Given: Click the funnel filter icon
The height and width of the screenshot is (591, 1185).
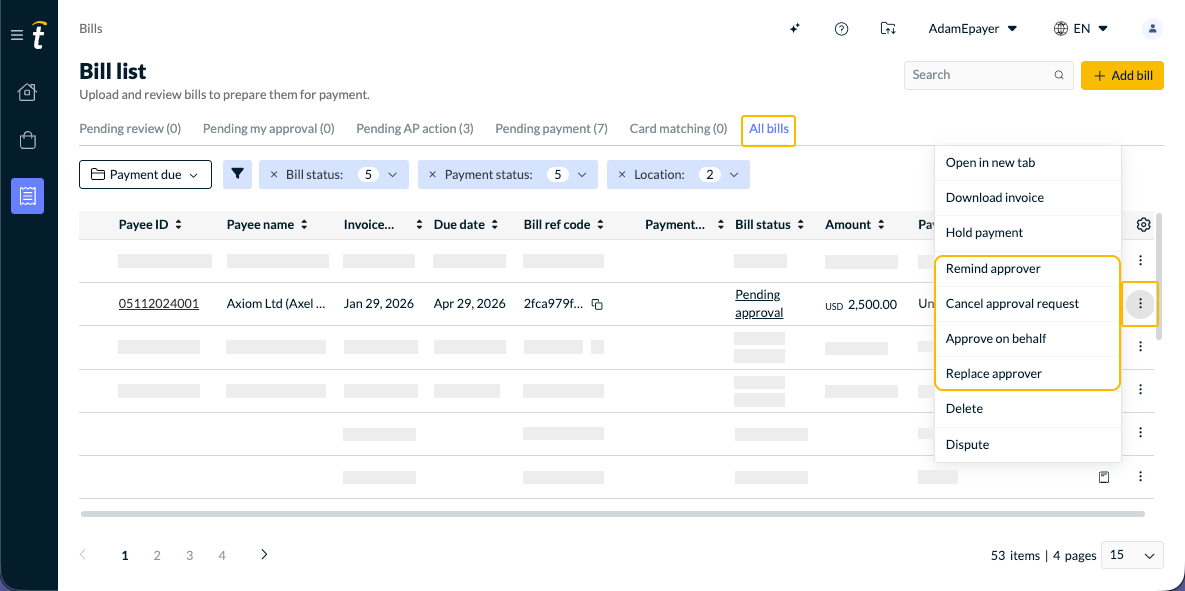Looking at the screenshot, I should (x=237, y=174).
